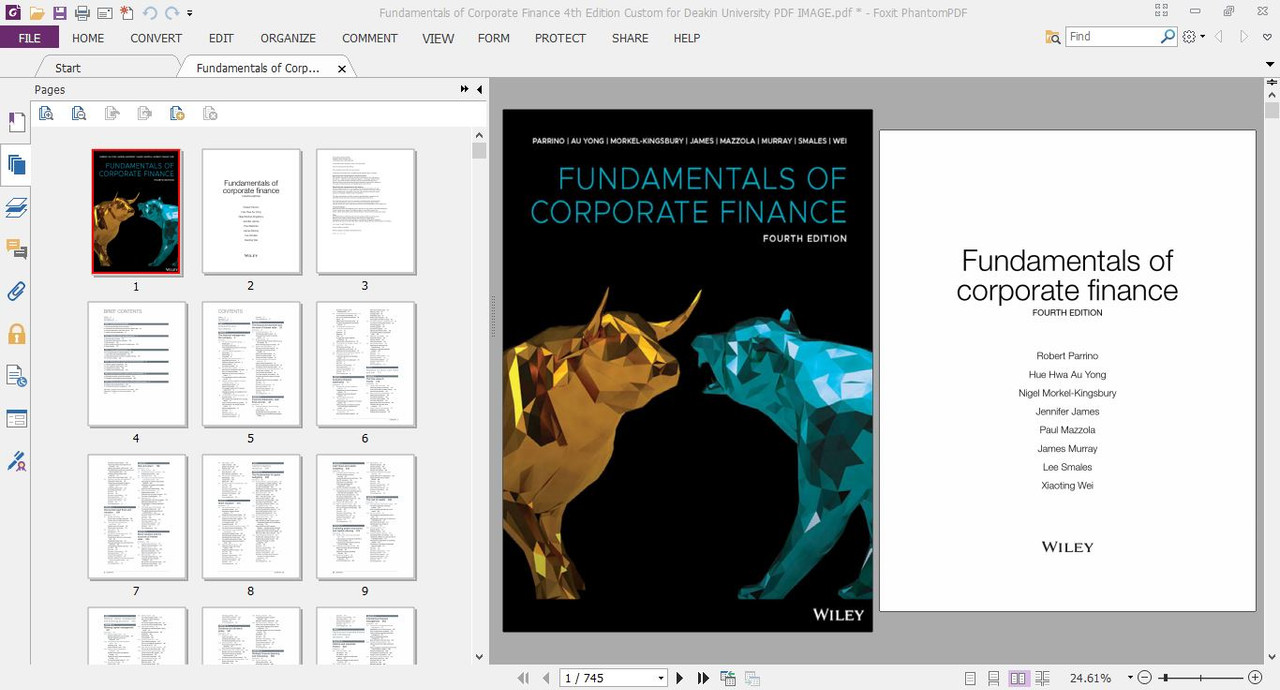Go to the previous page arrow

546,678
